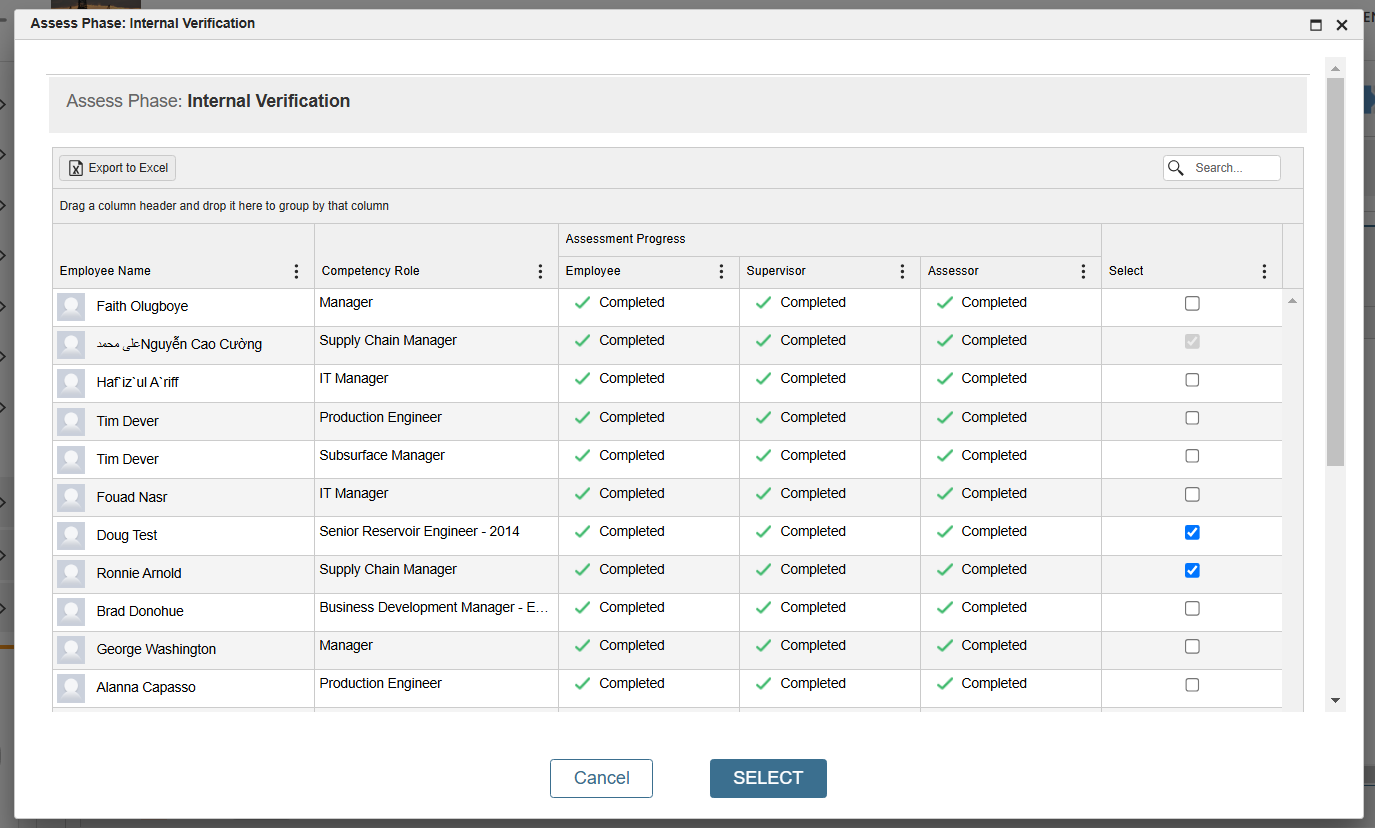Screen dimensions: 1375x828
Task: Open Select column menu dots
Action: (1264, 272)
